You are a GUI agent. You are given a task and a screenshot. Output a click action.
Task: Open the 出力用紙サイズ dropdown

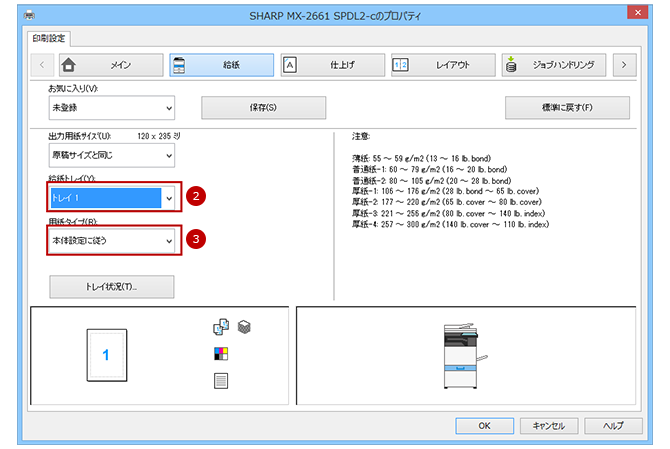point(112,155)
